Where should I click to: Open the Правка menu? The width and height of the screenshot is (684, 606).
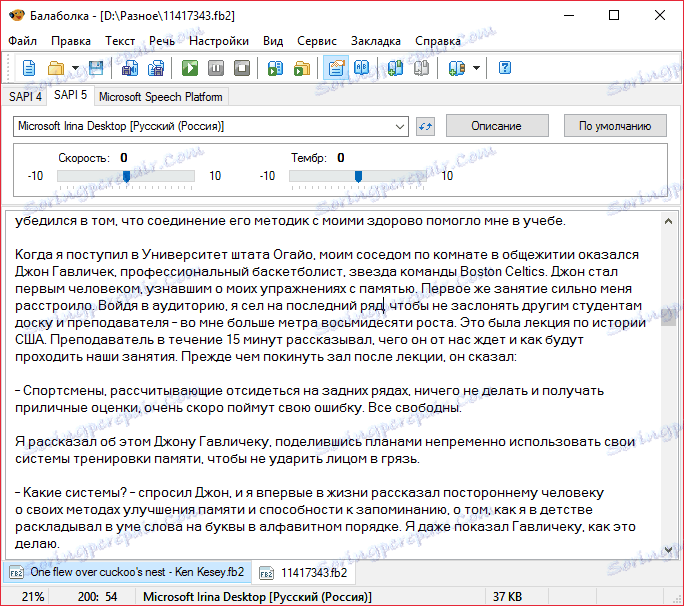[71, 41]
